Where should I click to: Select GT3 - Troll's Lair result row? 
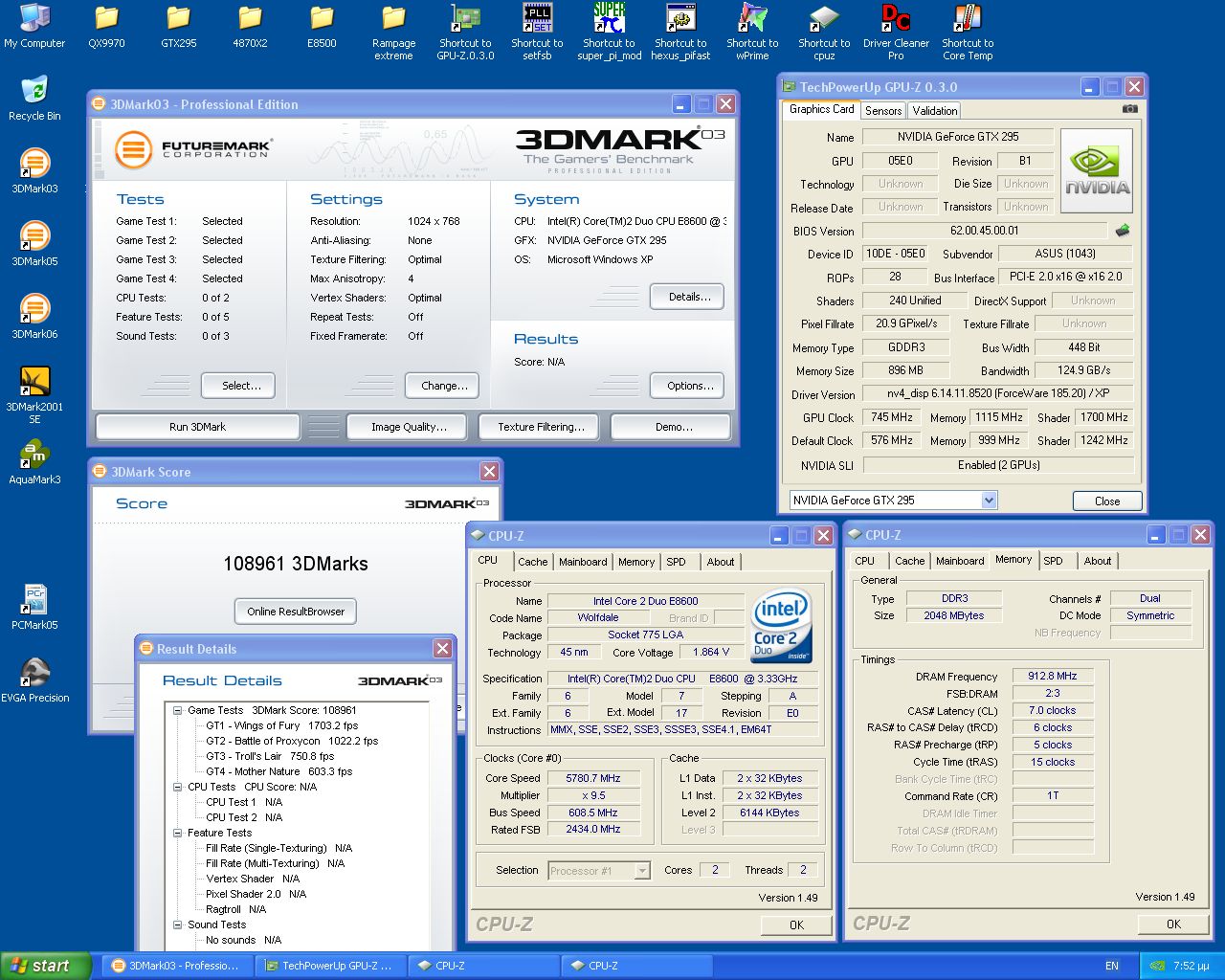270,756
